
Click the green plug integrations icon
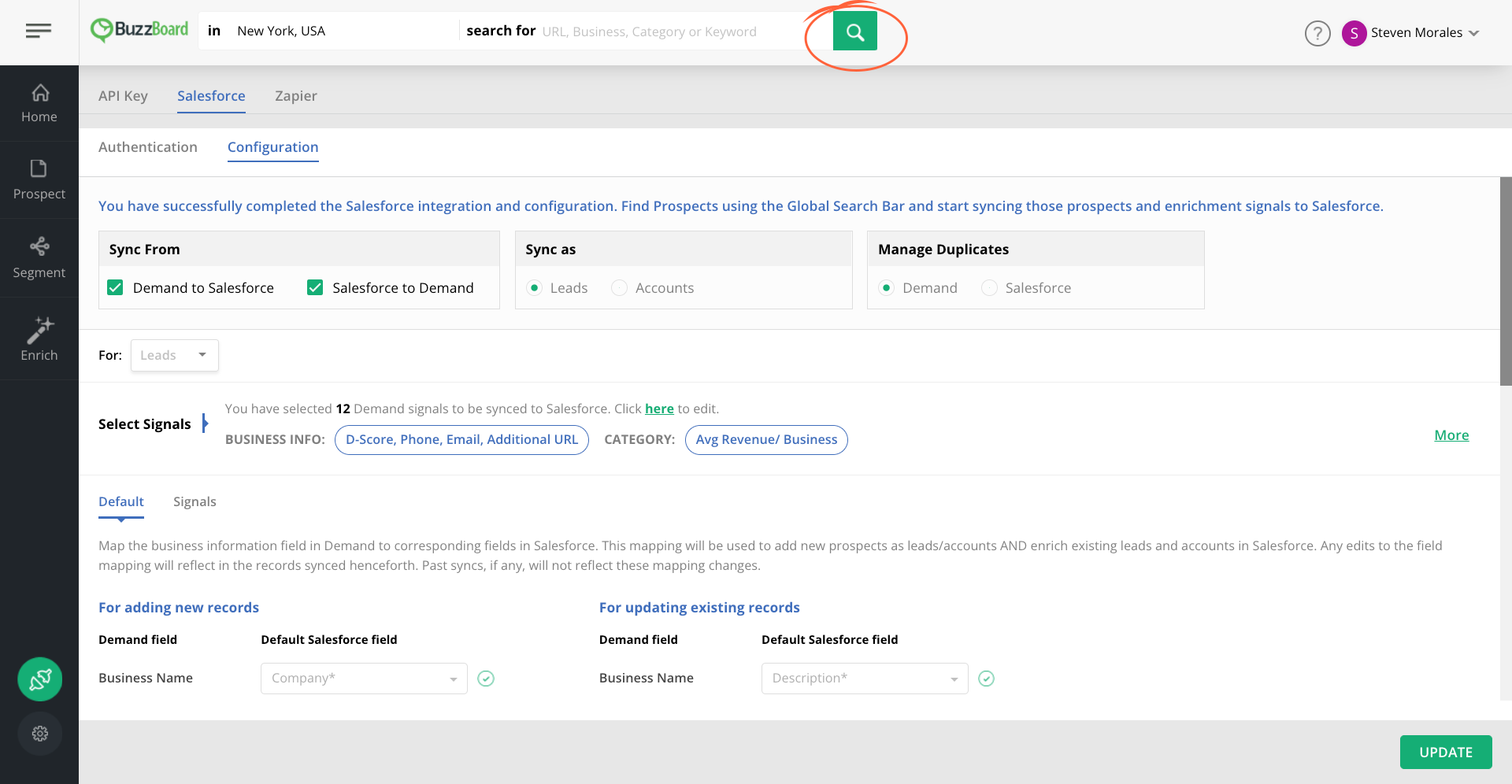tap(40, 679)
